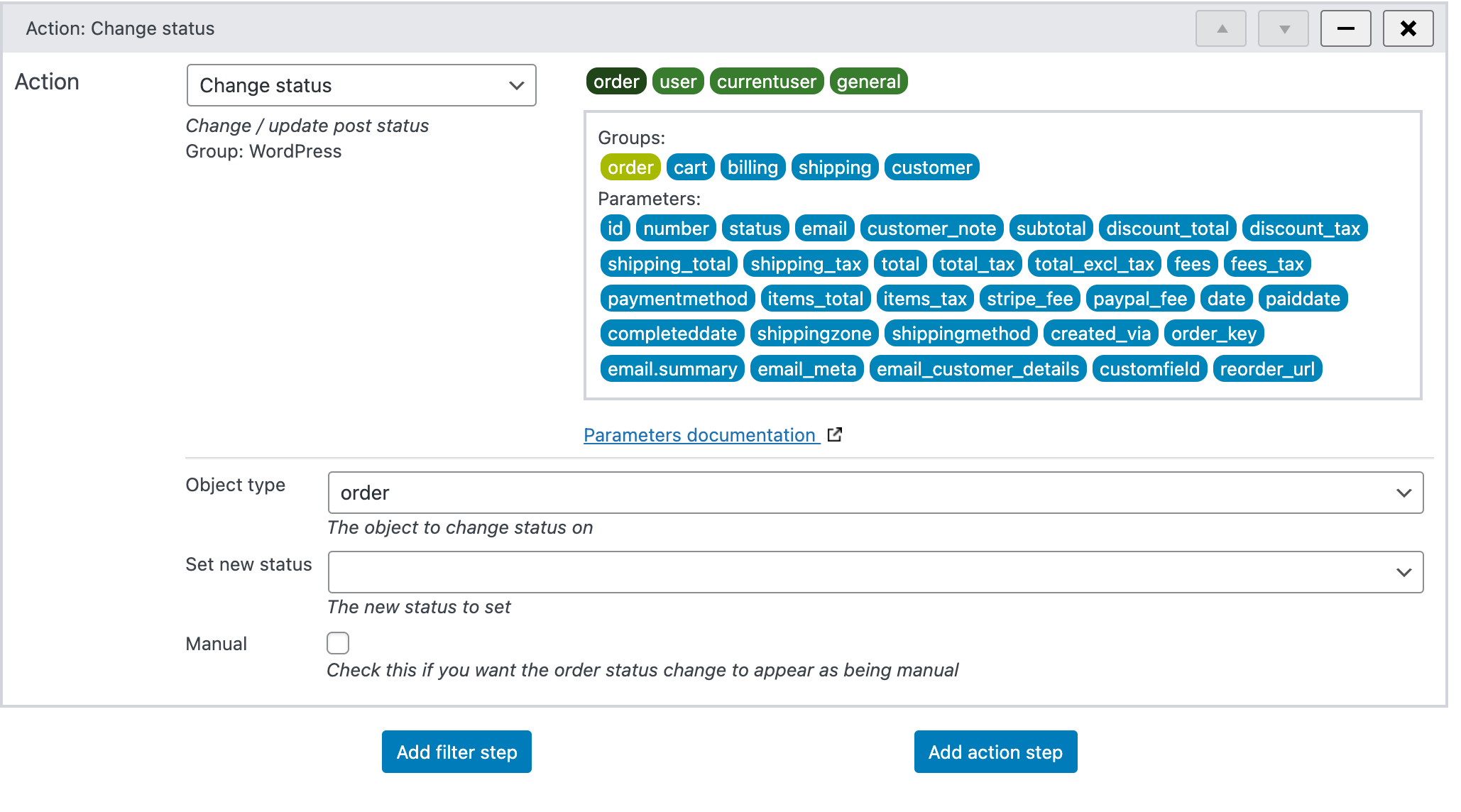Image resolution: width=1461 pixels, height=812 pixels.
Task: Collapse the Action: Change status panel
Action: click(x=1345, y=28)
